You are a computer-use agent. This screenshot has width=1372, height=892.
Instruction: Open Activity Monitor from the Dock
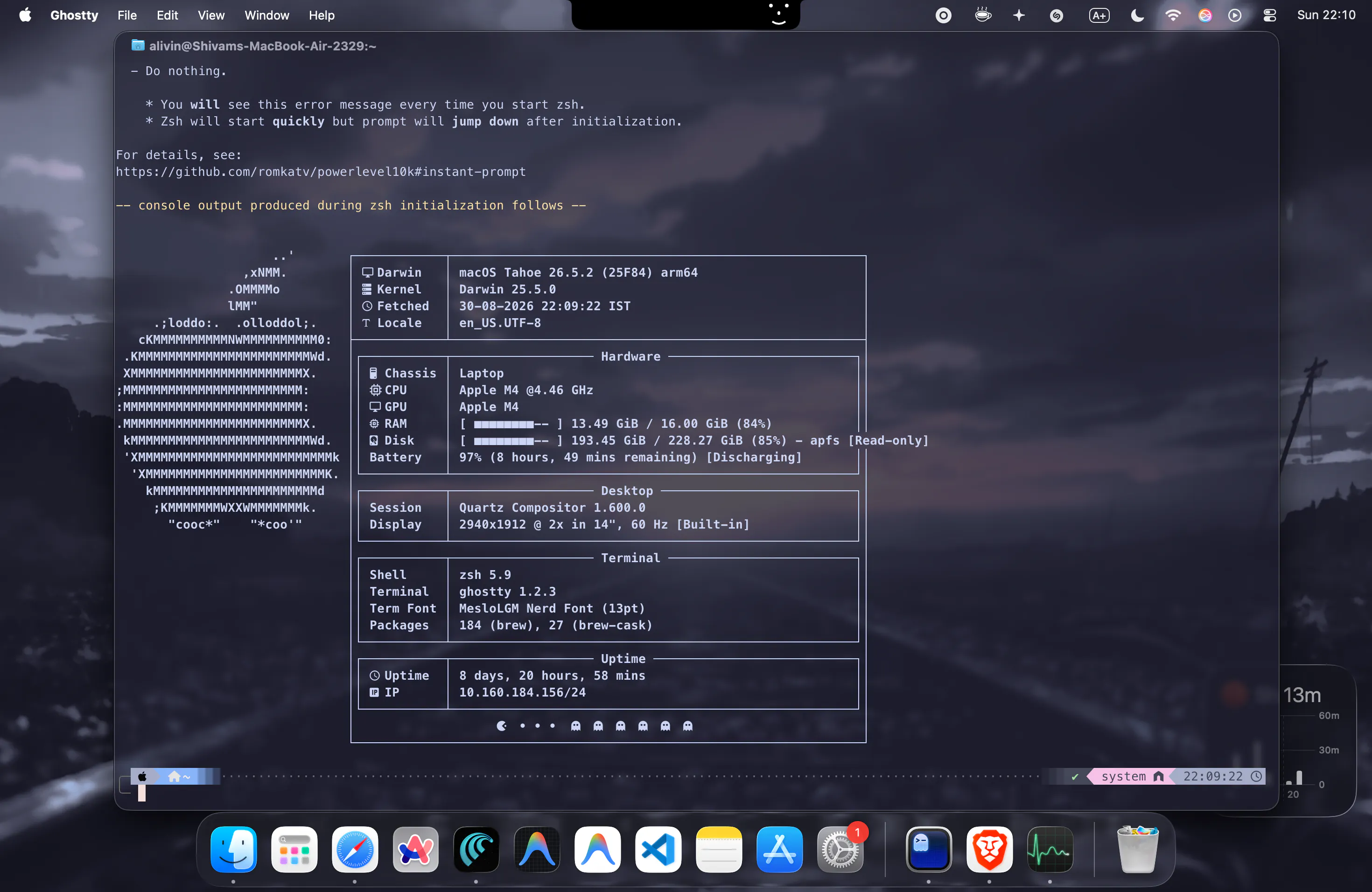click(1050, 850)
